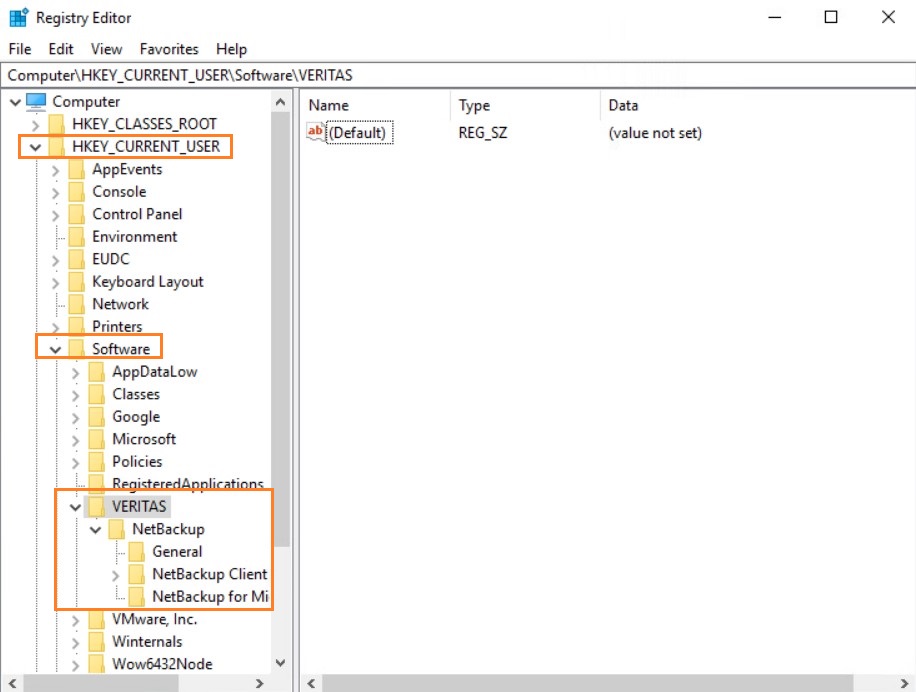
Task: Collapse the VERITAS key
Action: coord(75,507)
